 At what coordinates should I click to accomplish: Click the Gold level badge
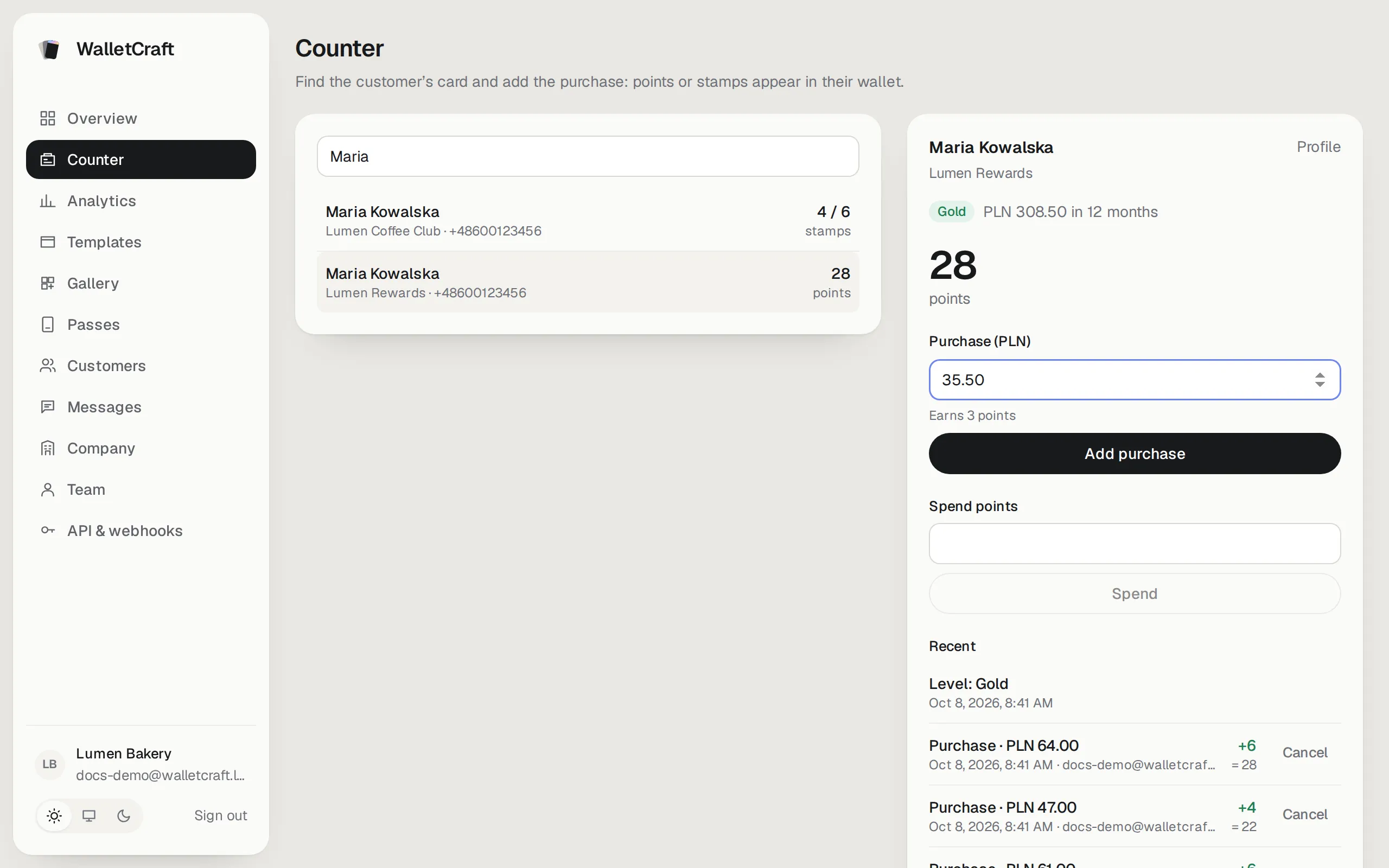[x=951, y=212]
